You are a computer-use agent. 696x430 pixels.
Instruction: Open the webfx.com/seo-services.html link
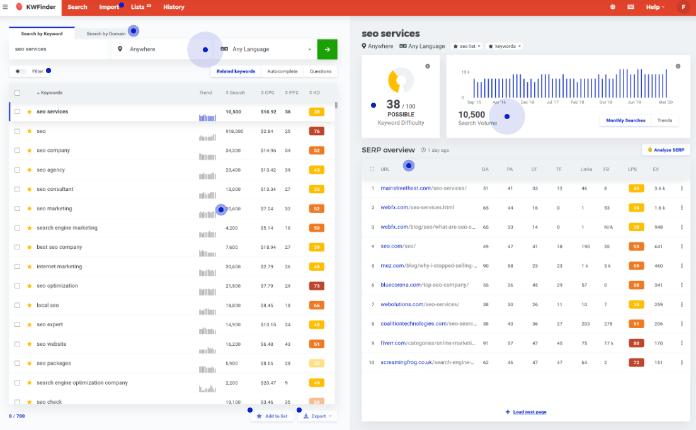click(x=417, y=208)
